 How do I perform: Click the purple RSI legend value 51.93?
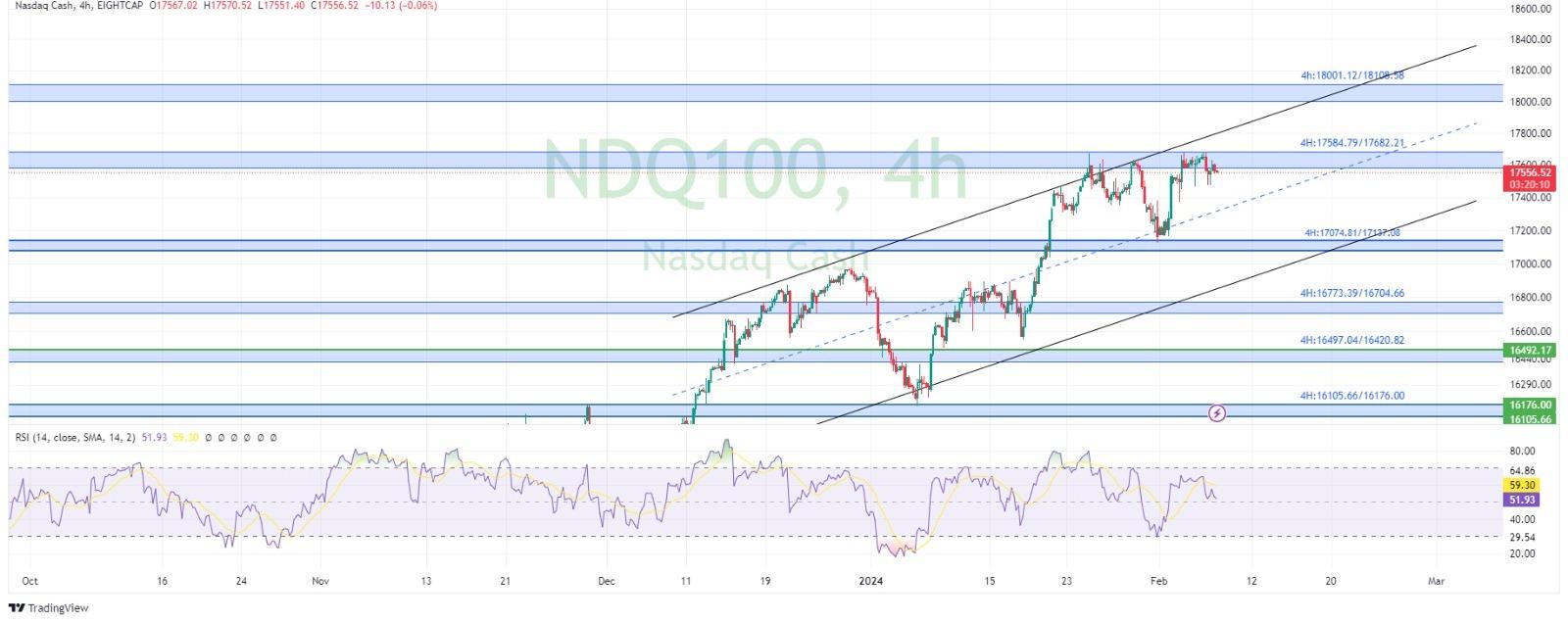[155, 438]
